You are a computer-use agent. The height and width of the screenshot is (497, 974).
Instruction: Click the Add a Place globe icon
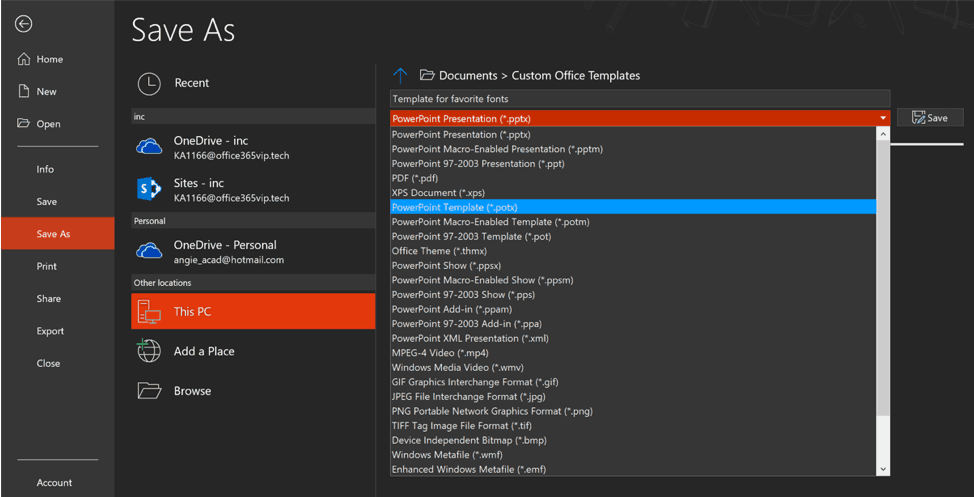pyautogui.click(x=148, y=351)
